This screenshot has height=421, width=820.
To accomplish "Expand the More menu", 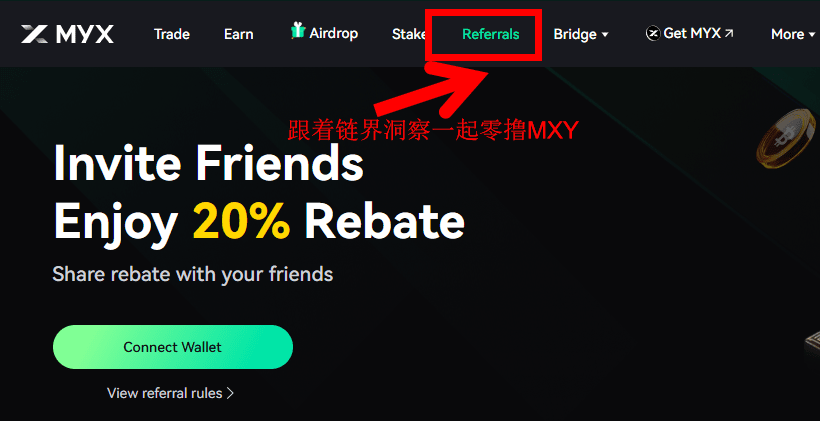I will (793, 35).
